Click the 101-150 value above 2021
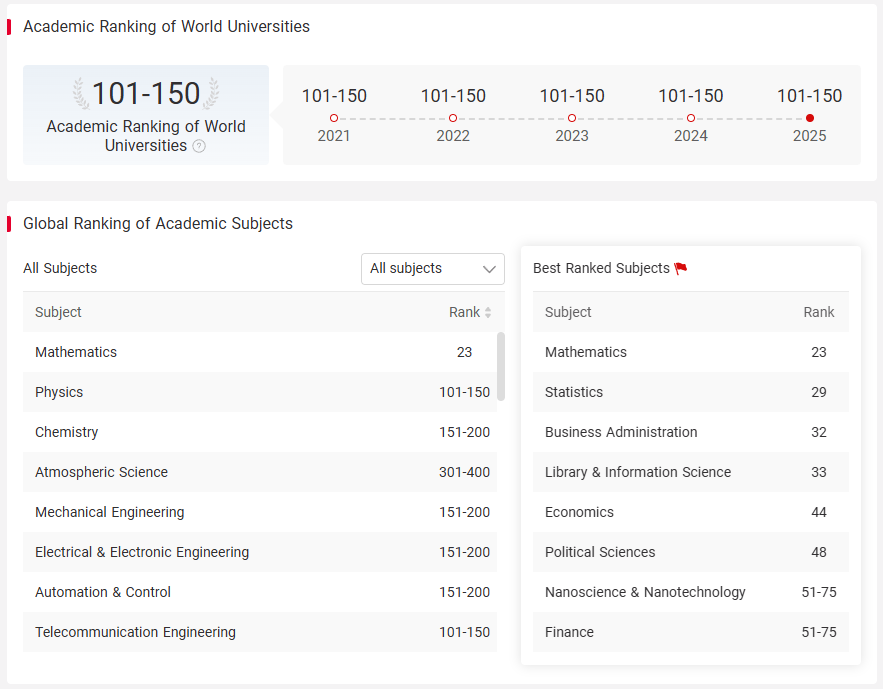 pos(334,96)
